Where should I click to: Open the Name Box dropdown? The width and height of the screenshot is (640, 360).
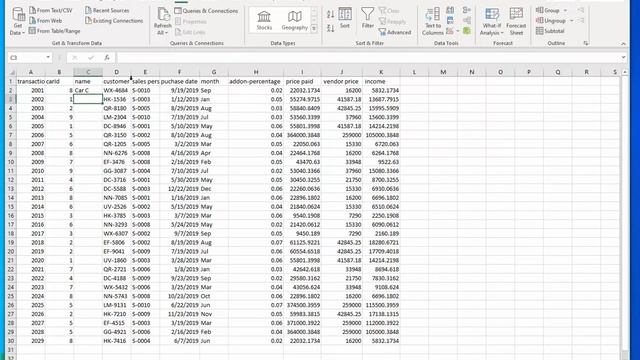point(48,58)
